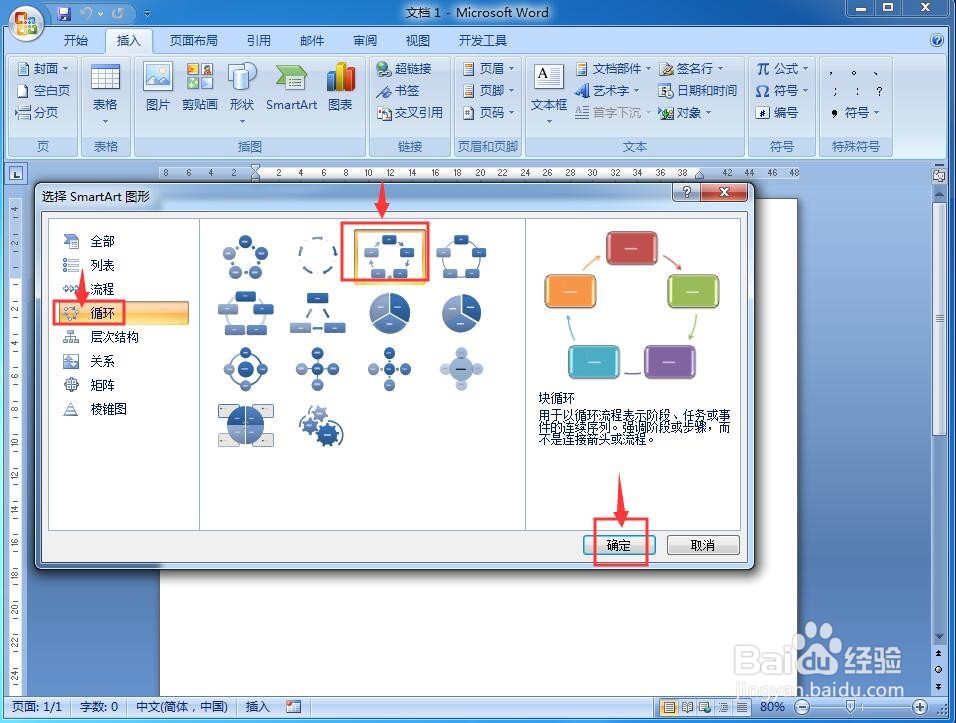Open the Page Number dropdown
Image resolution: width=956 pixels, height=723 pixels.
488,113
